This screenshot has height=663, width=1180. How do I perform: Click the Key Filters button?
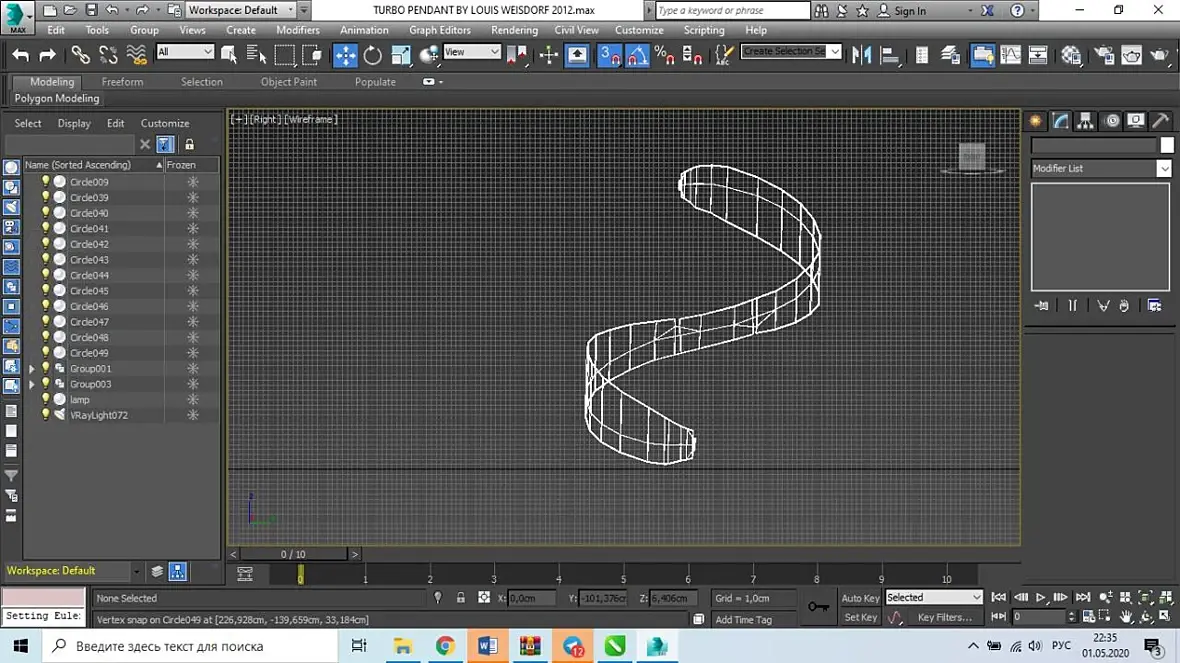[944, 618]
